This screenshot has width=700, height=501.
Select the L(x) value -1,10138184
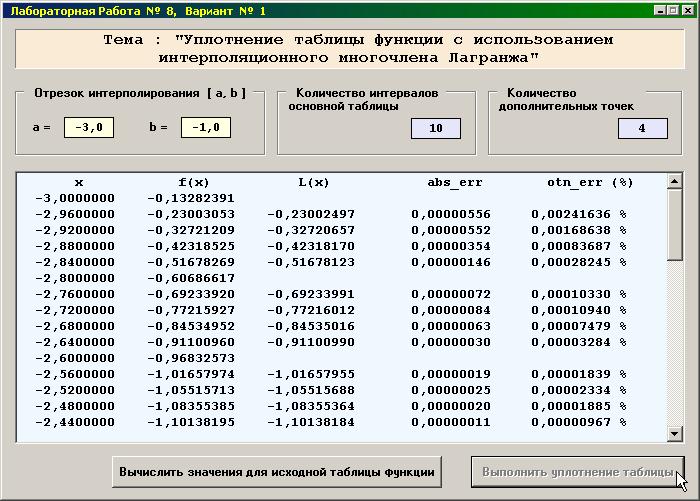coord(311,422)
